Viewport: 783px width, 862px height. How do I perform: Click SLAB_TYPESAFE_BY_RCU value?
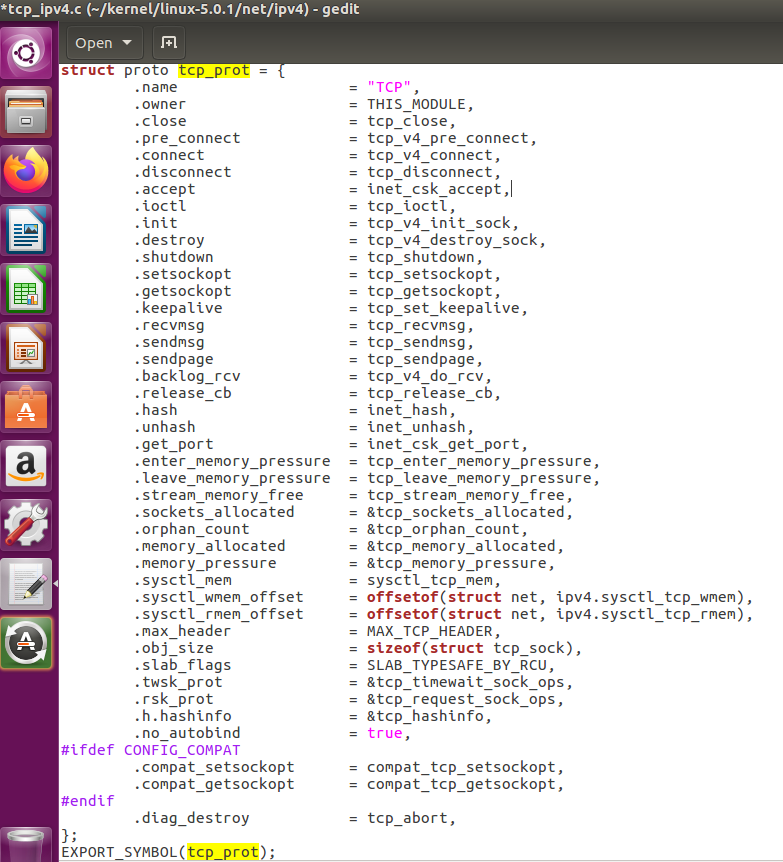456,666
